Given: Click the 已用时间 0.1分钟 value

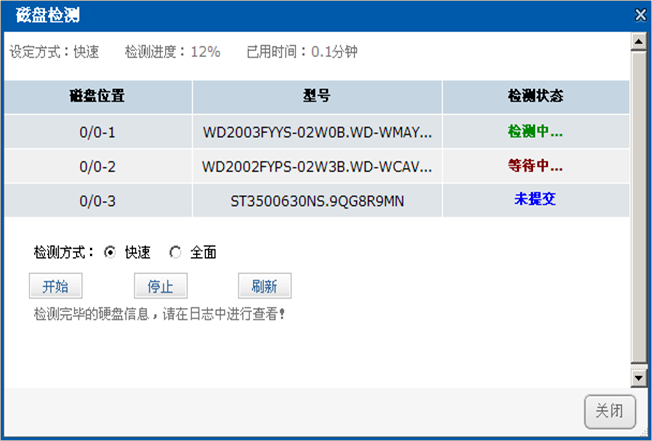Looking at the screenshot, I should [334, 52].
